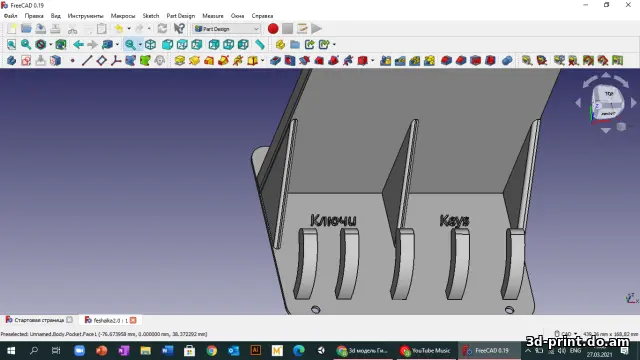640x360 pixels.
Task: Select the Measure Linear tool
Action: (x=527, y=61)
